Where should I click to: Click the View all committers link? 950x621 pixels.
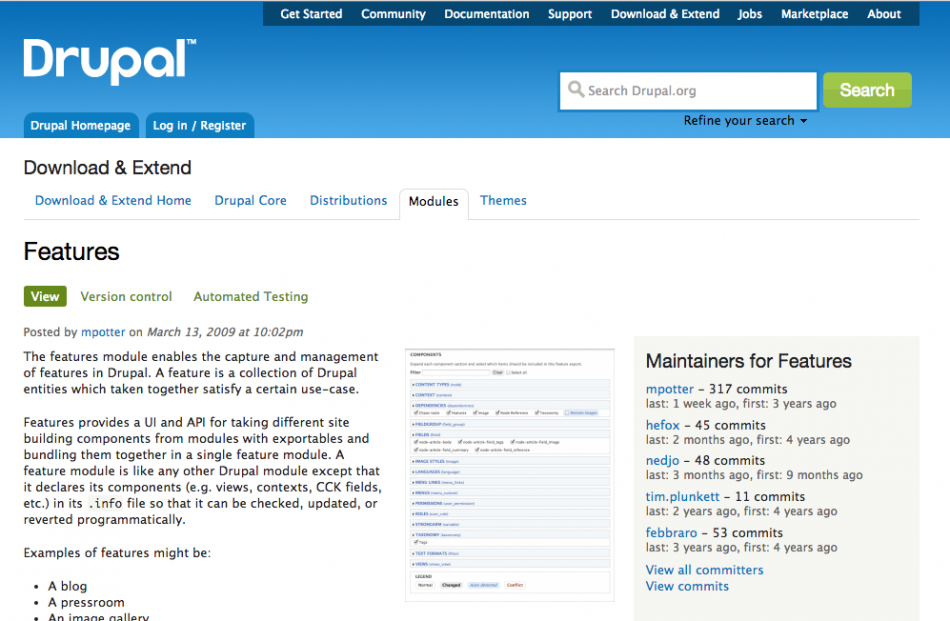[x=704, y=570]
